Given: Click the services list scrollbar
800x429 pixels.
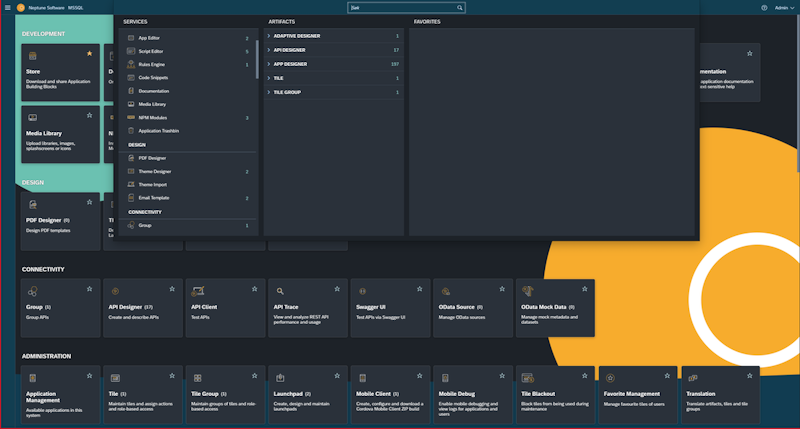Looking at the screenshot, I should click(x=257, y=60).
